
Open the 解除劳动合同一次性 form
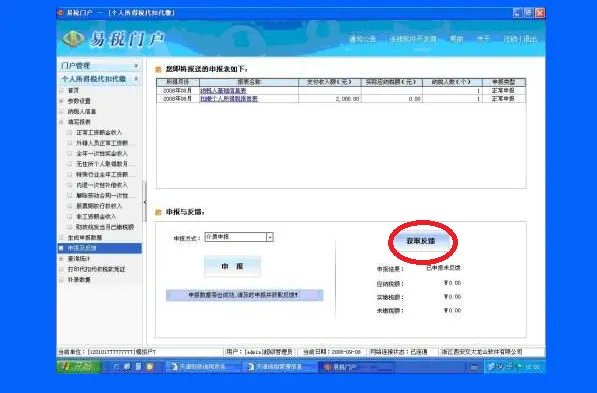pyautogui.click(x=101, y=195)
